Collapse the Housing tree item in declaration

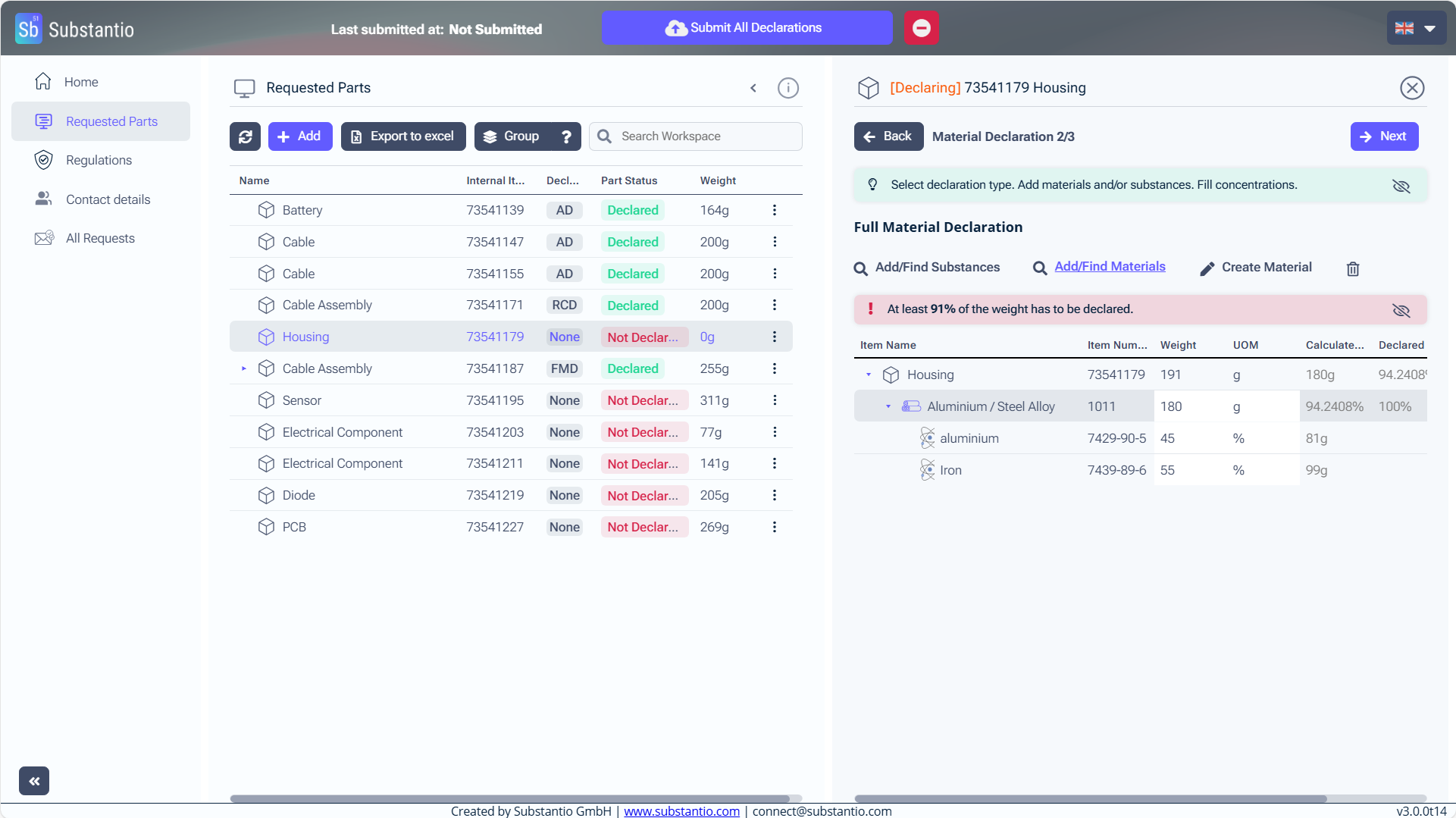pos(869,375)
